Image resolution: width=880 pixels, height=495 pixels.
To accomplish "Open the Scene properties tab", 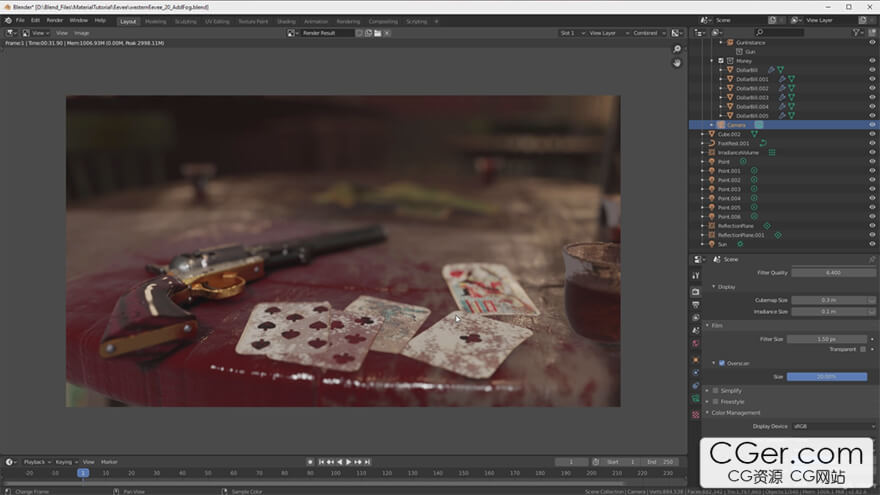I will click(x=695, y=331).
